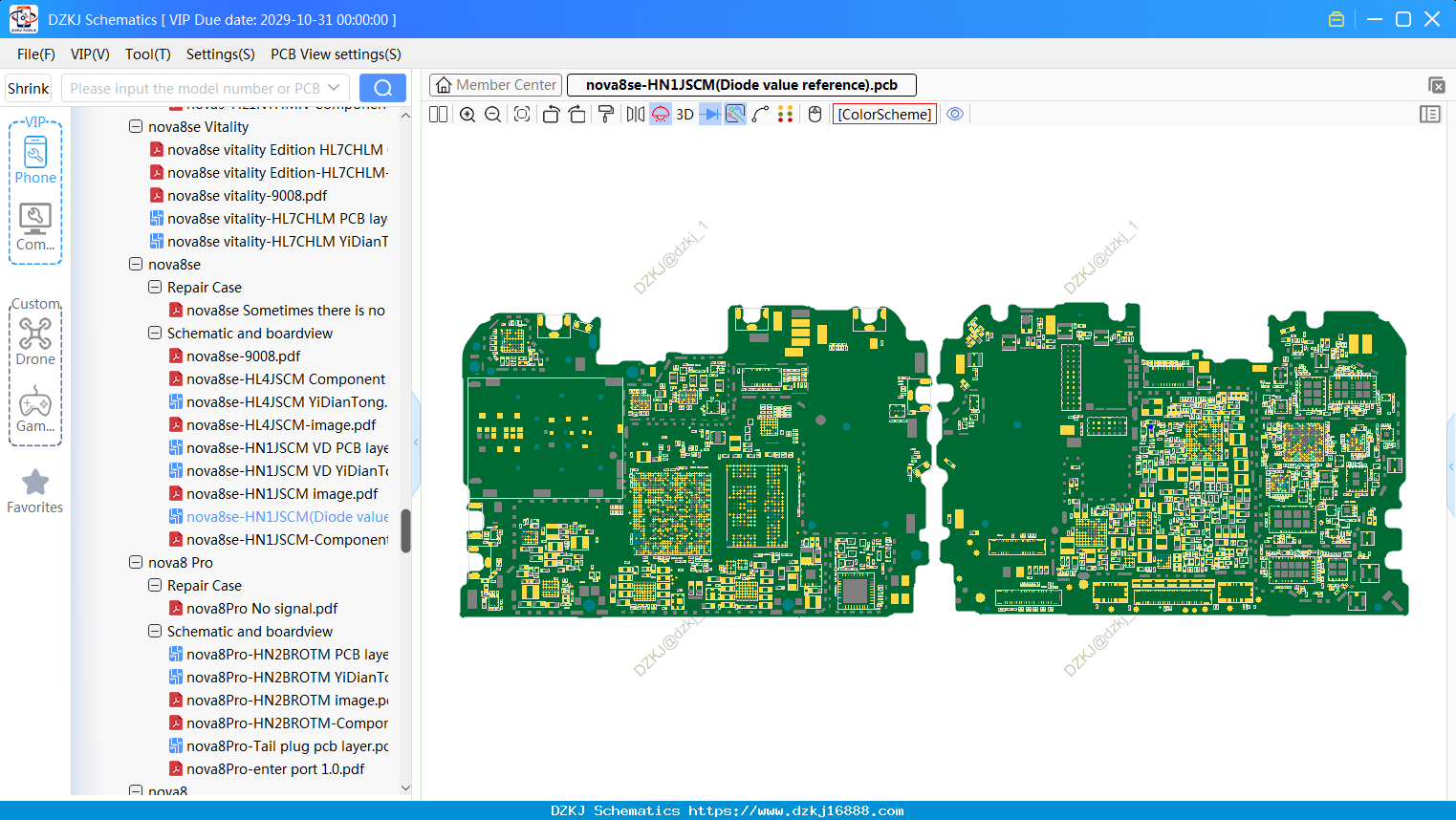1456x820 pixels.
Task: Click the tree scroll down arrow
Action: (405, 788)
